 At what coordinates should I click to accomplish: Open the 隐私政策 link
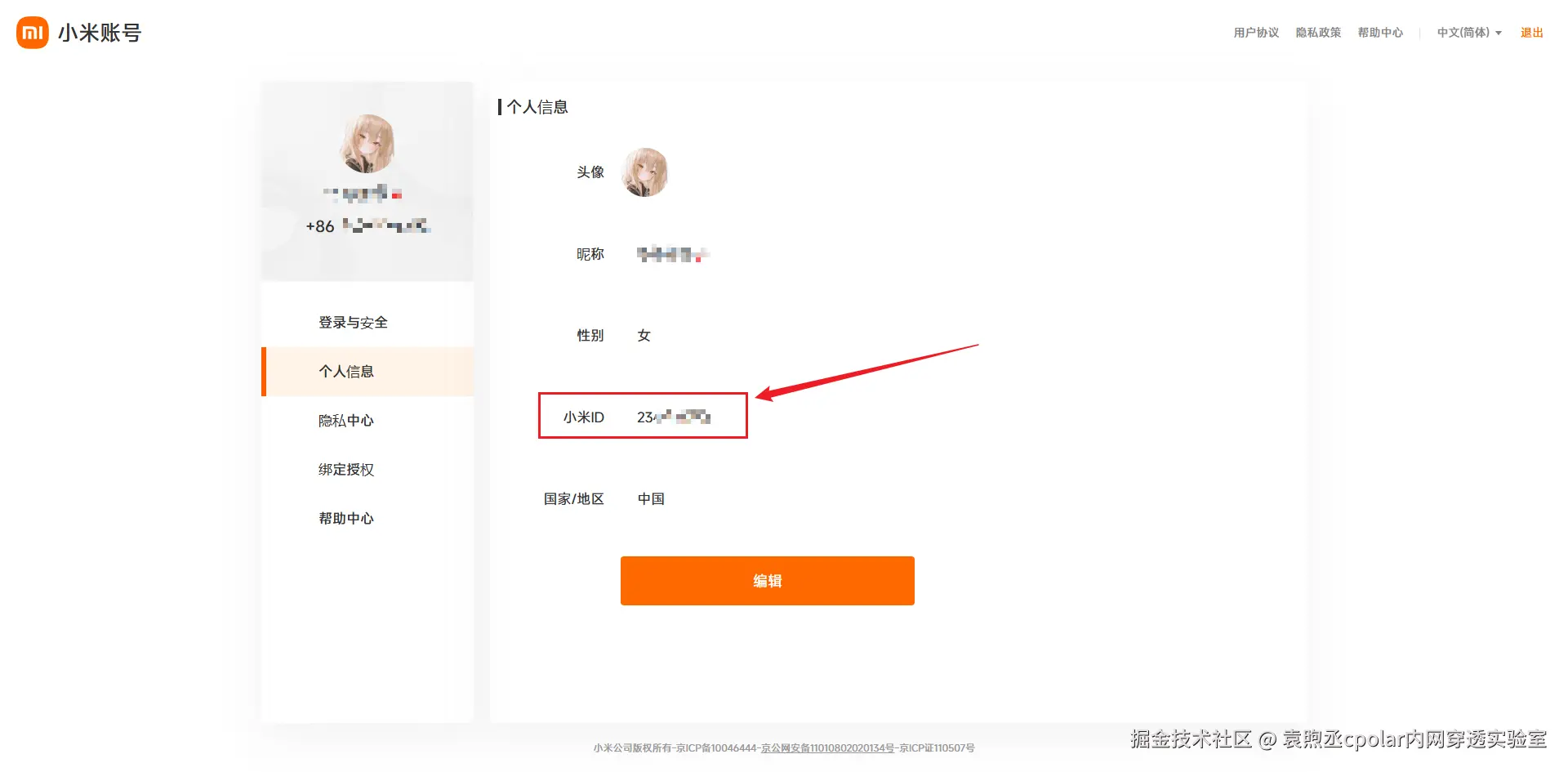click(1318, 33)
